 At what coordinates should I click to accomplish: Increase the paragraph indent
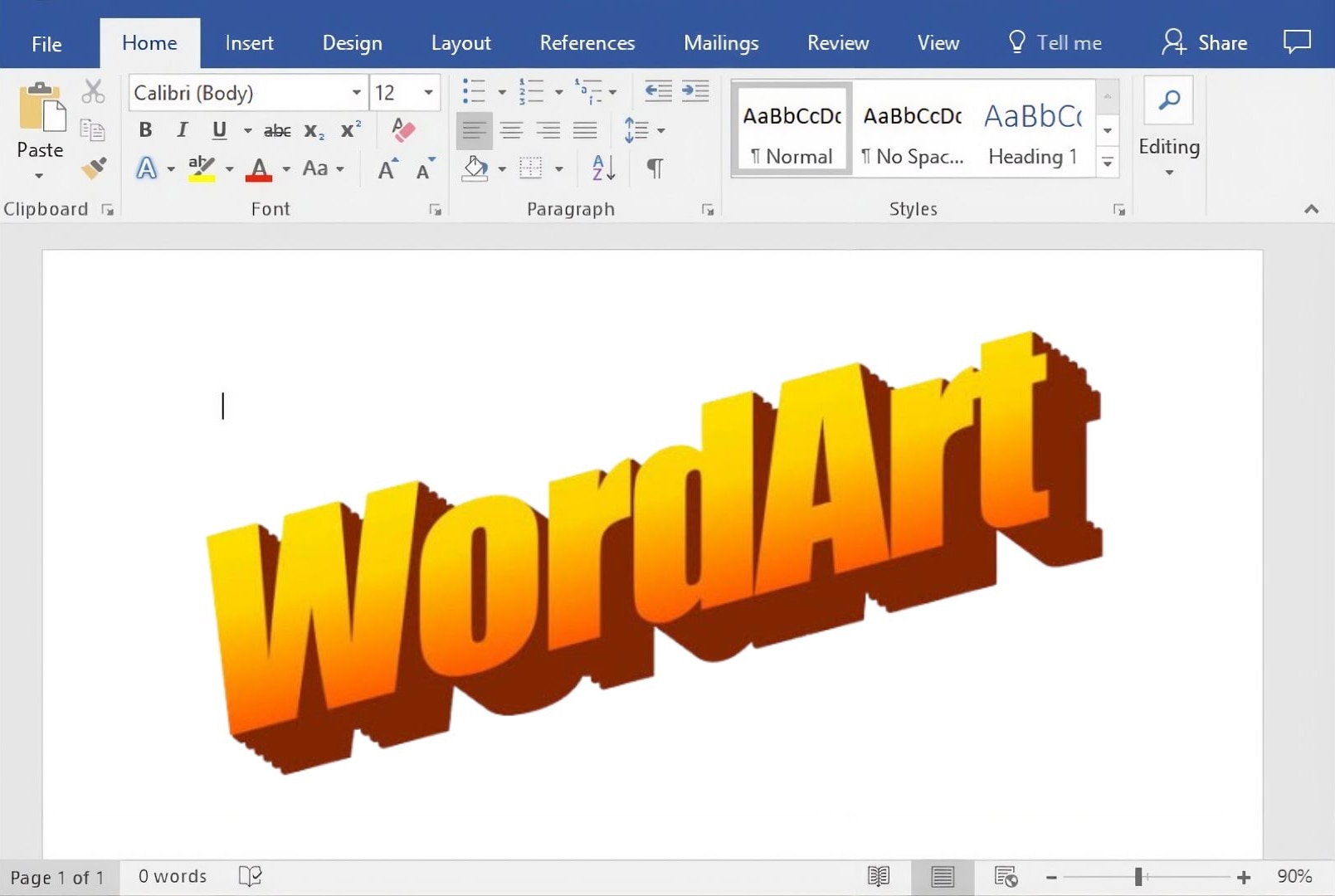tap(695, 91)
